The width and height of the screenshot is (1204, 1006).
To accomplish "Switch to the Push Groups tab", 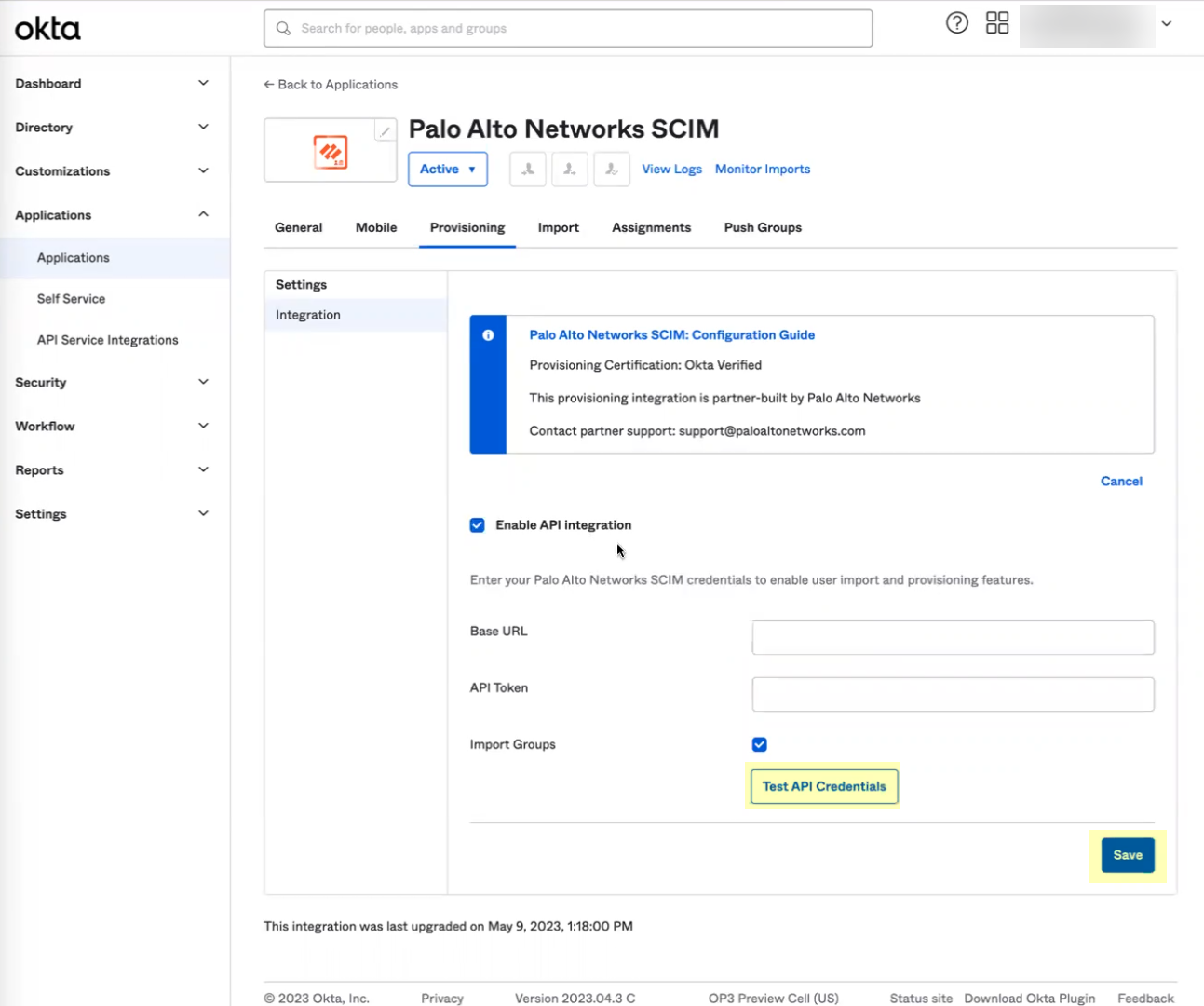I will [x=762, y=227].
